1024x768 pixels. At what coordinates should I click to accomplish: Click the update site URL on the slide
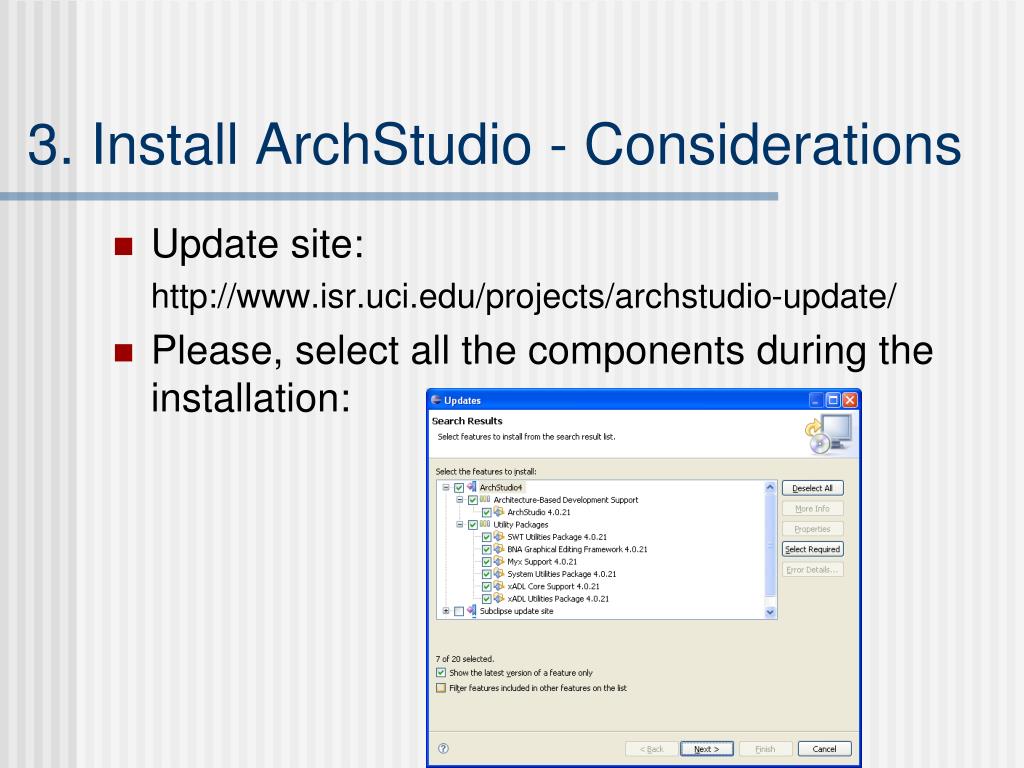[x=524, y=296]
